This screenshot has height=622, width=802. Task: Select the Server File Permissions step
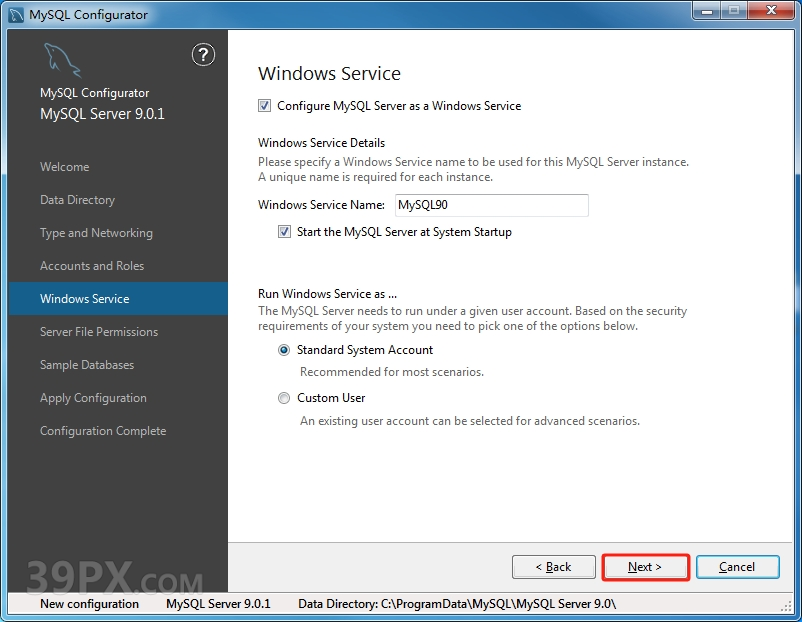[99, 332]
